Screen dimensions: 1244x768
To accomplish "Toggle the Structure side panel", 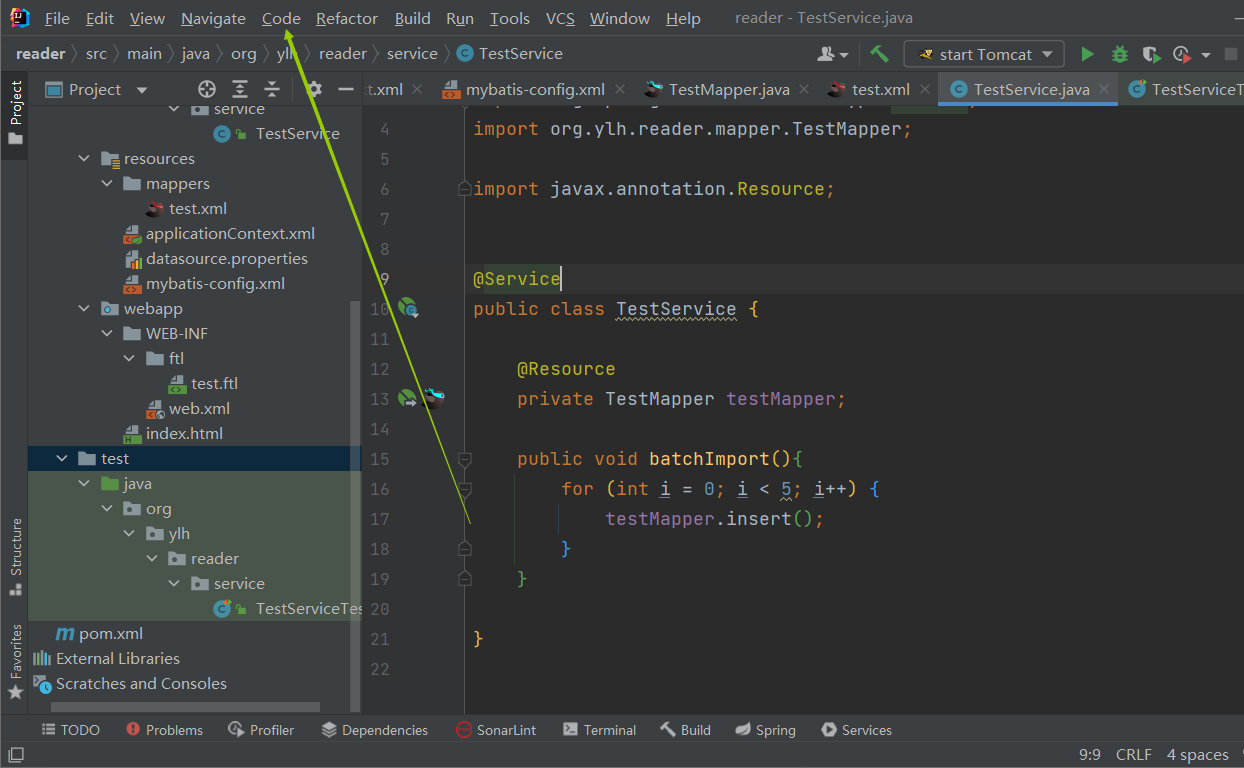I will [15, 557].
